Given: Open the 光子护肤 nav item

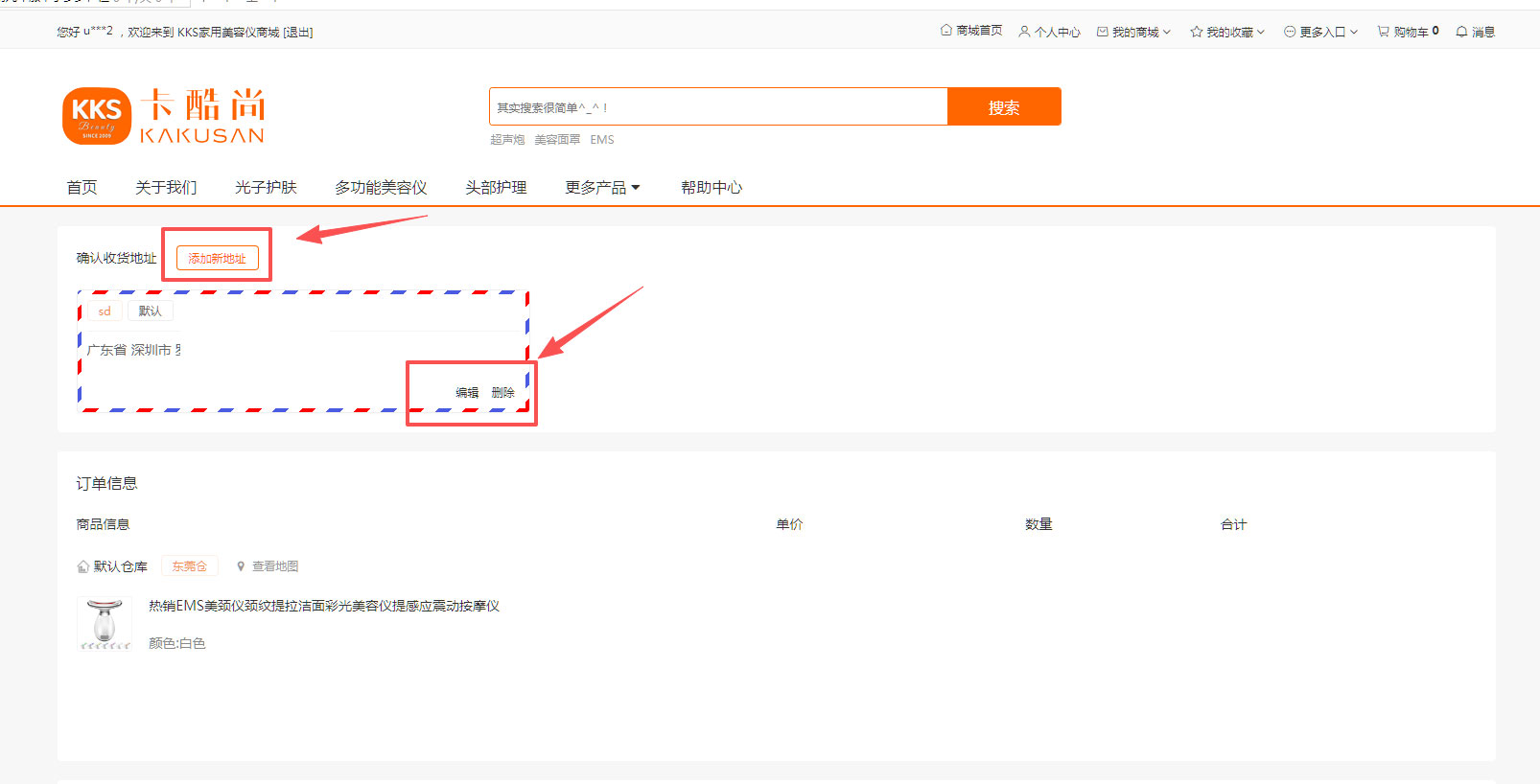Looking at the screenshot, I should point(266,187).
